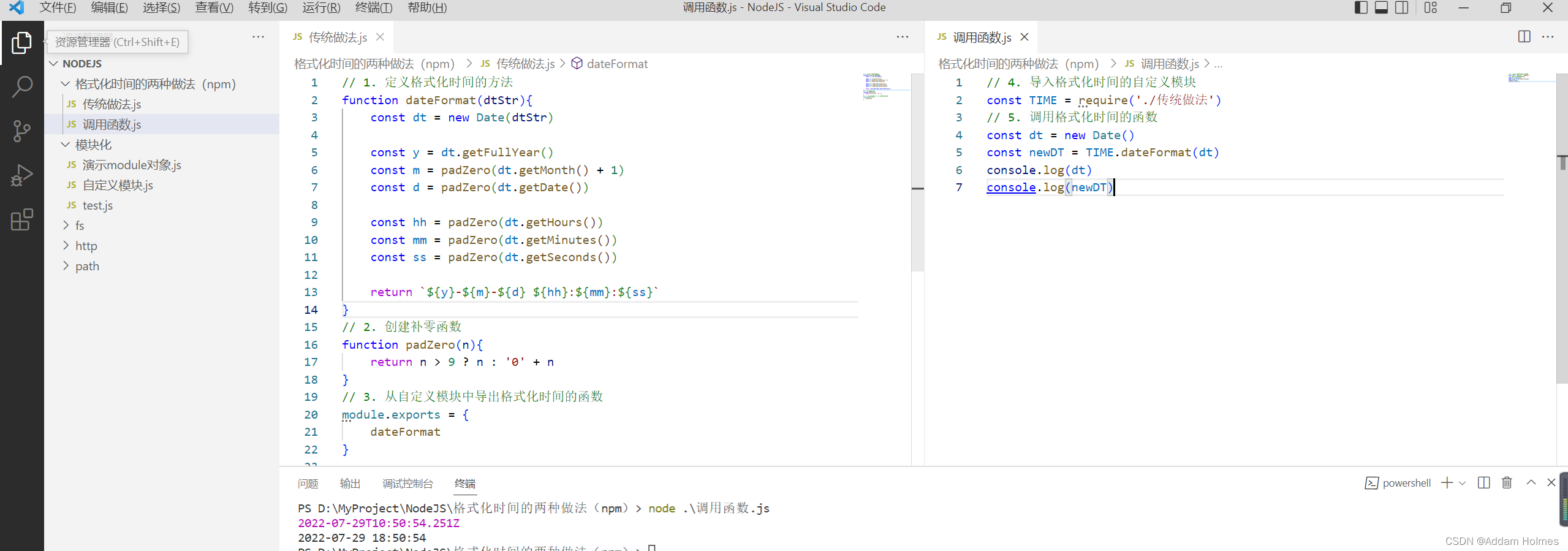
Task: Click the VS Code logo icon
Action: coord(17,7)
